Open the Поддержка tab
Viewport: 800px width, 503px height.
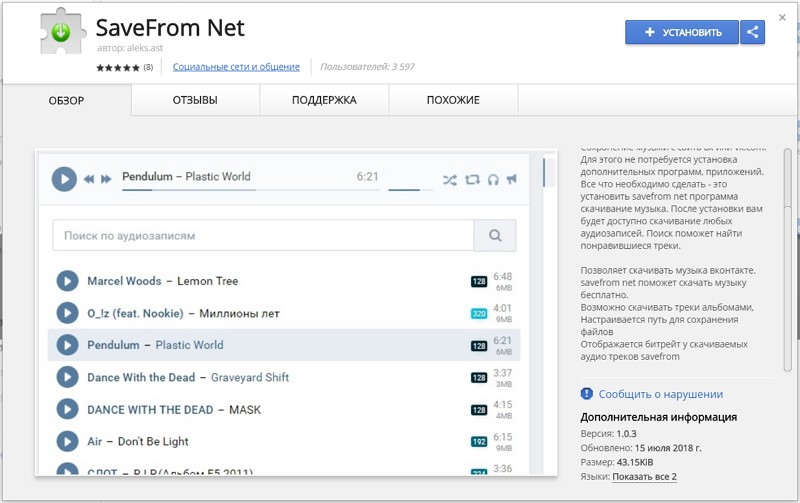[x=324, y=100]
